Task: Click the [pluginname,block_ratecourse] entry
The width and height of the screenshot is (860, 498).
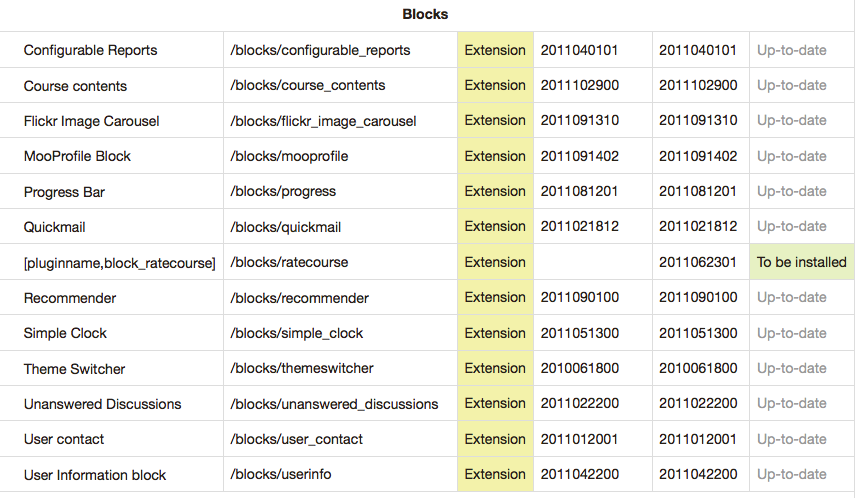Action: (x=120, y=263)
